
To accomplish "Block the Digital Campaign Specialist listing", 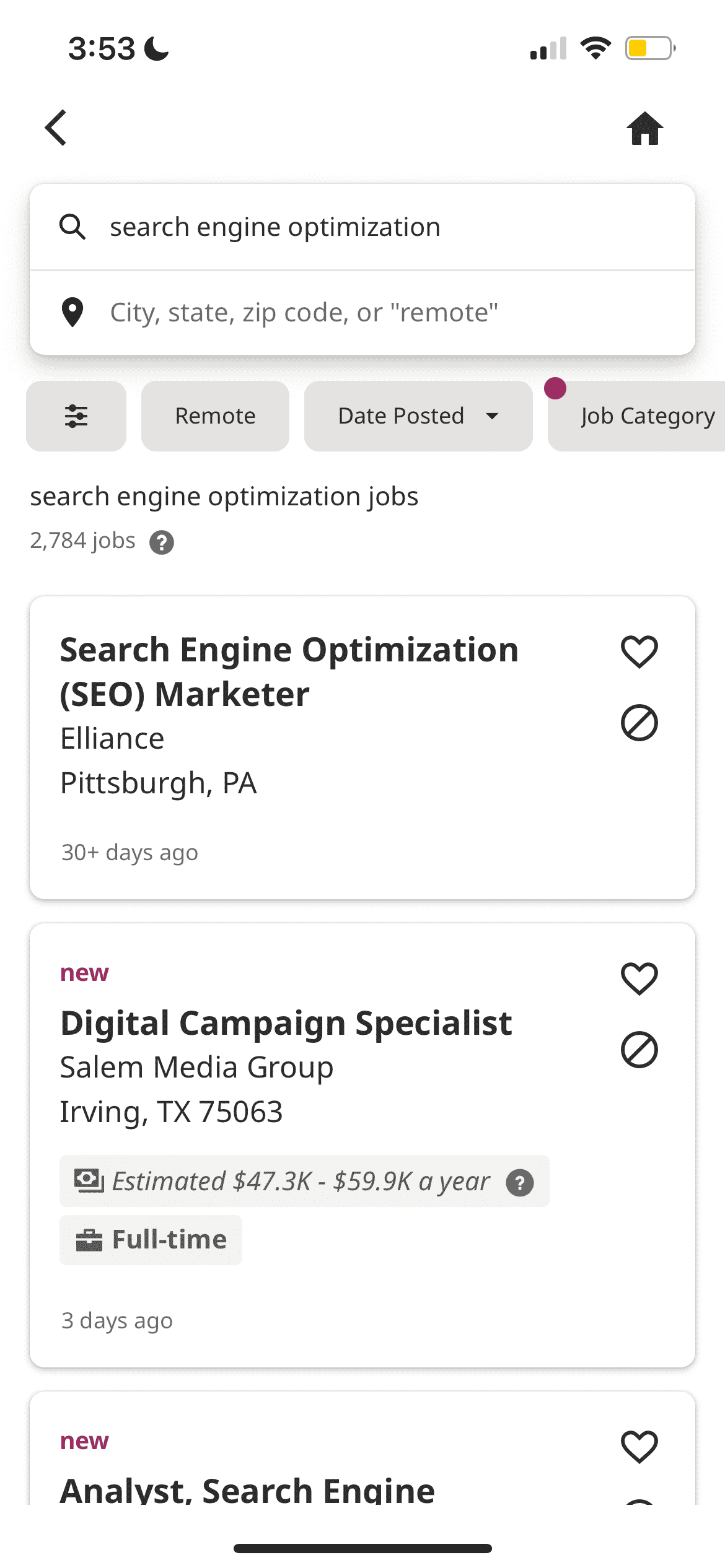I will 639,1050.
